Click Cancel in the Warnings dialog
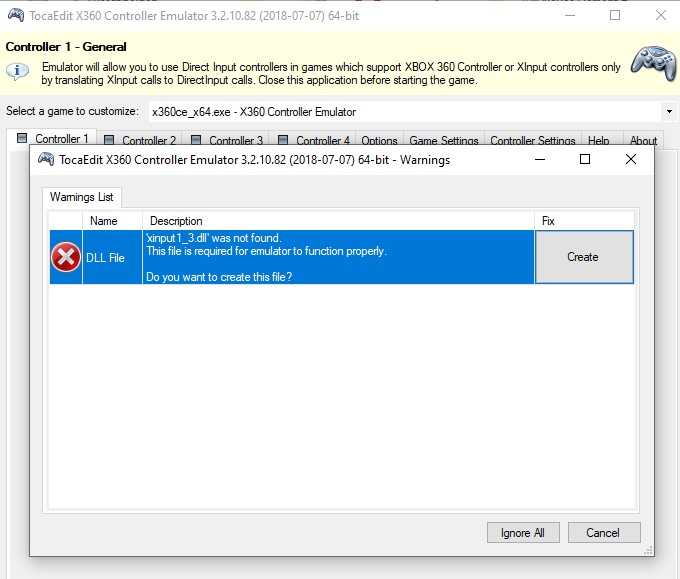680x579 pixels. pos(604,533)
